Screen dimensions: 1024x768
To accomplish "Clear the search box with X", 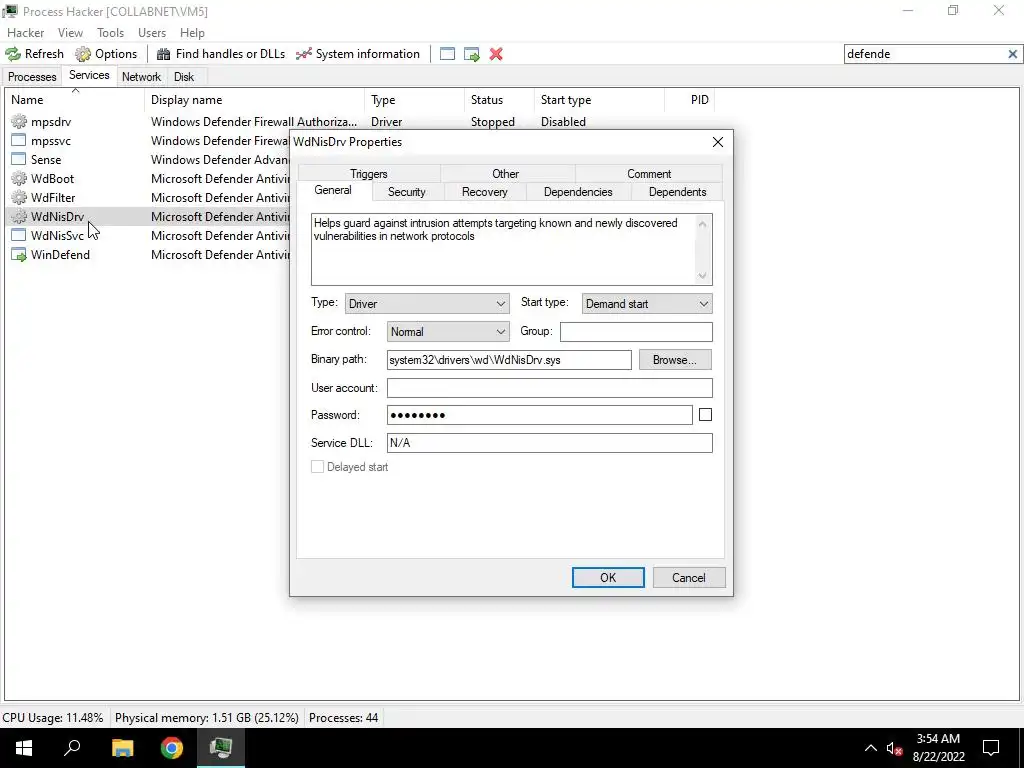I will (x=1013, y=54).
